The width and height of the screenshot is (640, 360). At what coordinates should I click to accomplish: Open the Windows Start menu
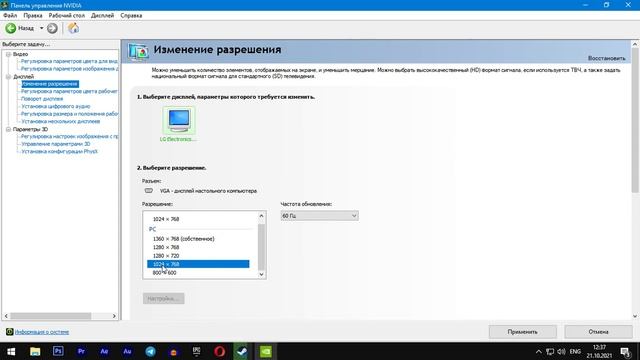pyautogui.click(x=11, y=351)
